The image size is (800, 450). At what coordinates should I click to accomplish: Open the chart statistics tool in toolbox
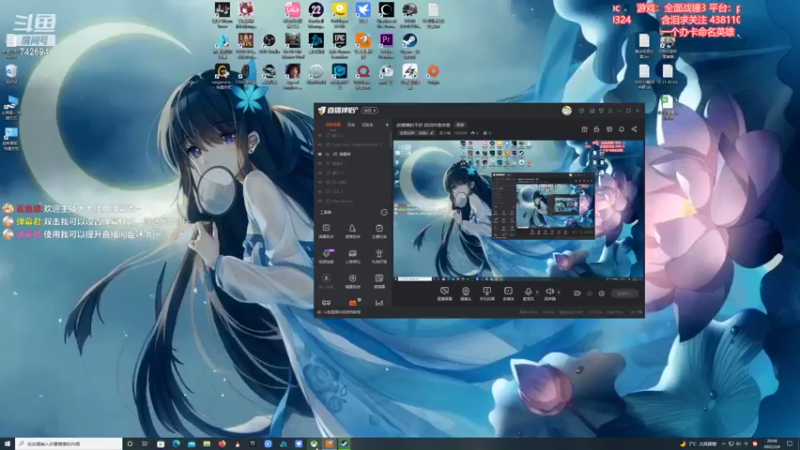(x=379, y=303)
